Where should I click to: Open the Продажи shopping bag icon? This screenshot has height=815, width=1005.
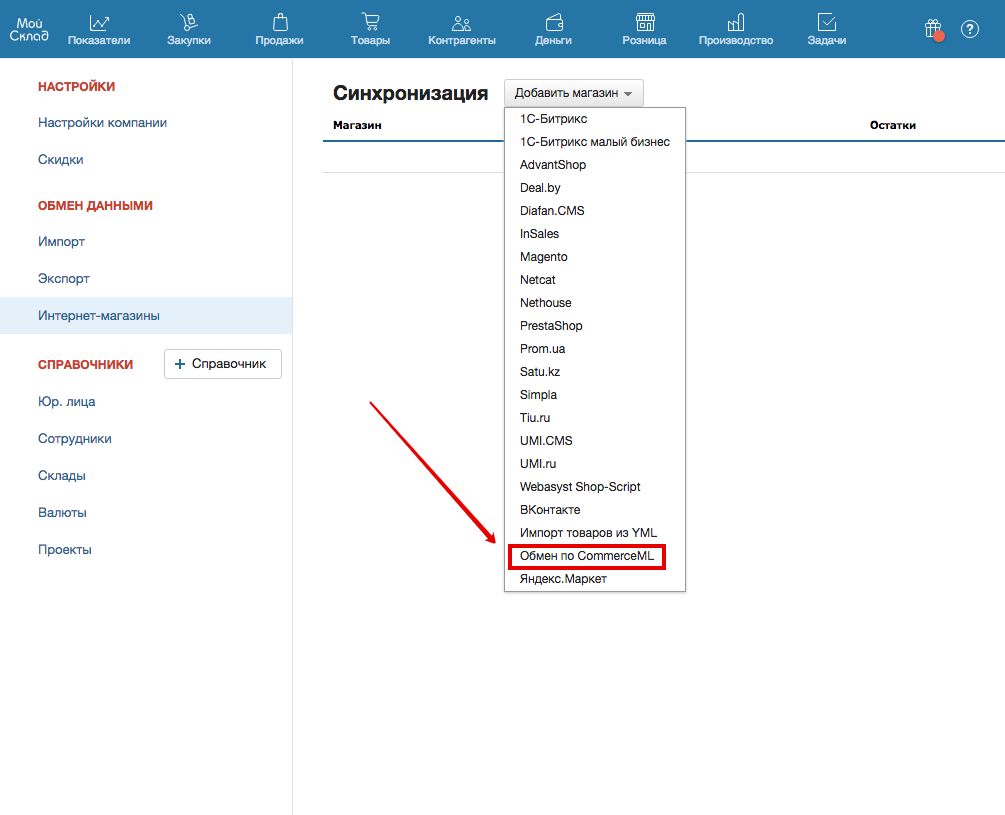click(279, 23)
